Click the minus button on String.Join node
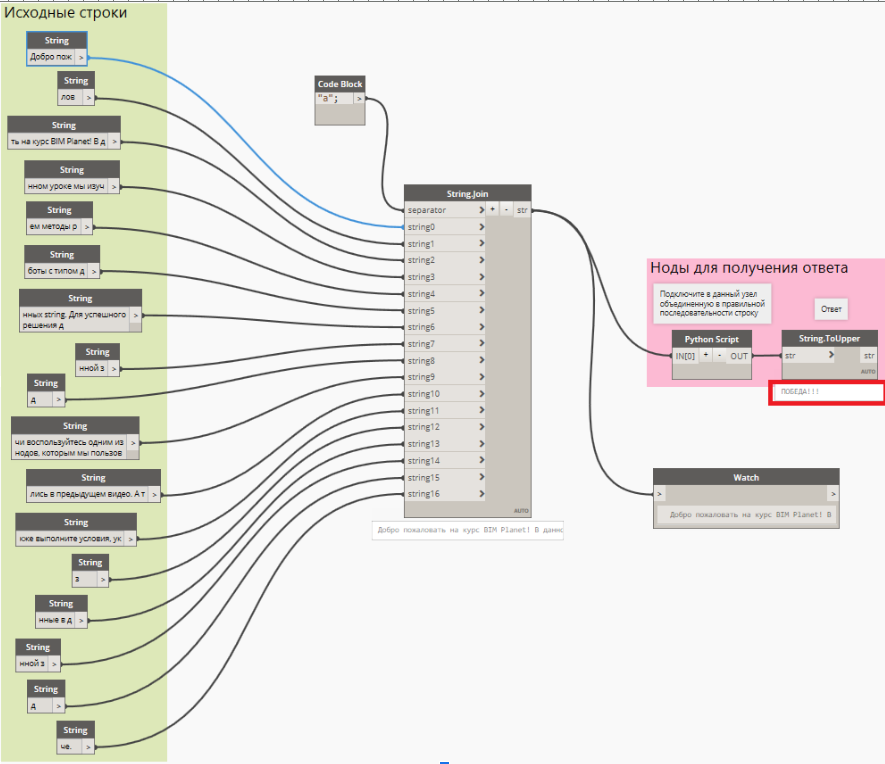This screenshot has width=885, height=764. point(506,210)
